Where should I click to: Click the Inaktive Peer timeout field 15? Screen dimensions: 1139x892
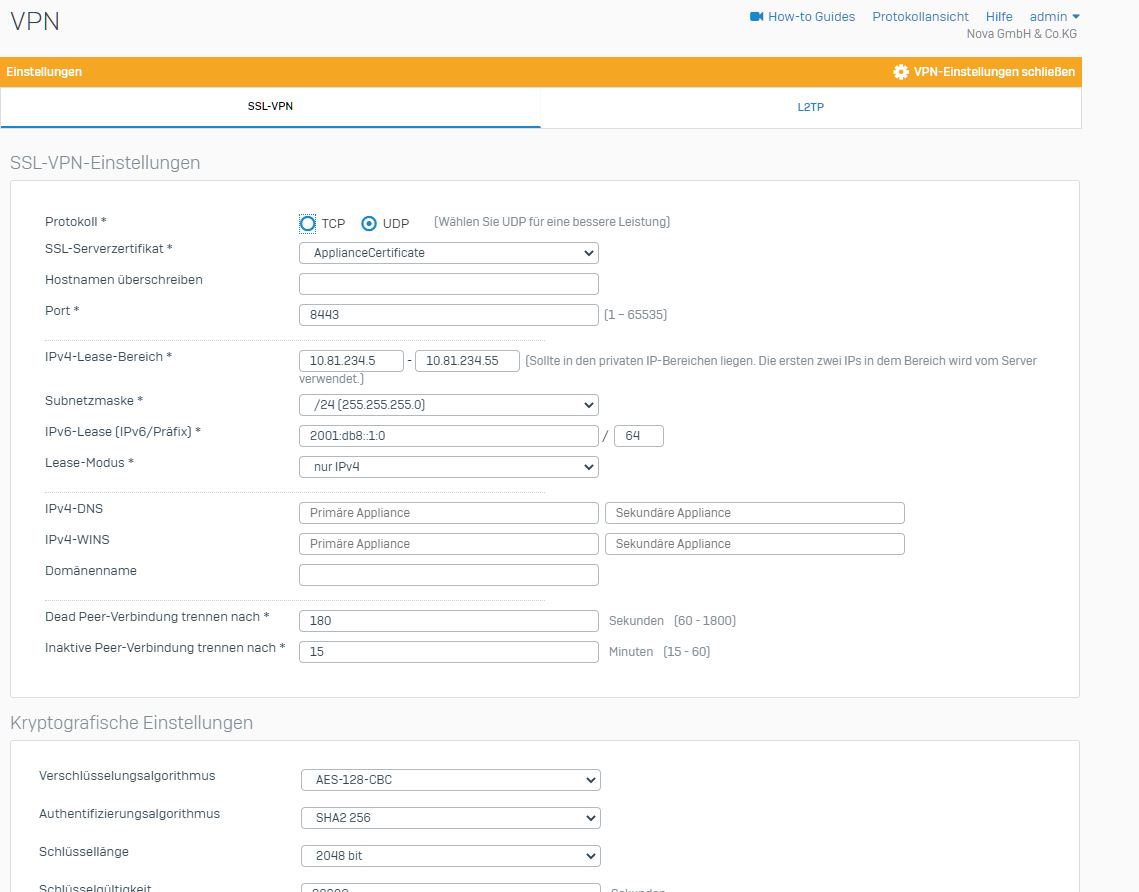click(x=449, y=652)
